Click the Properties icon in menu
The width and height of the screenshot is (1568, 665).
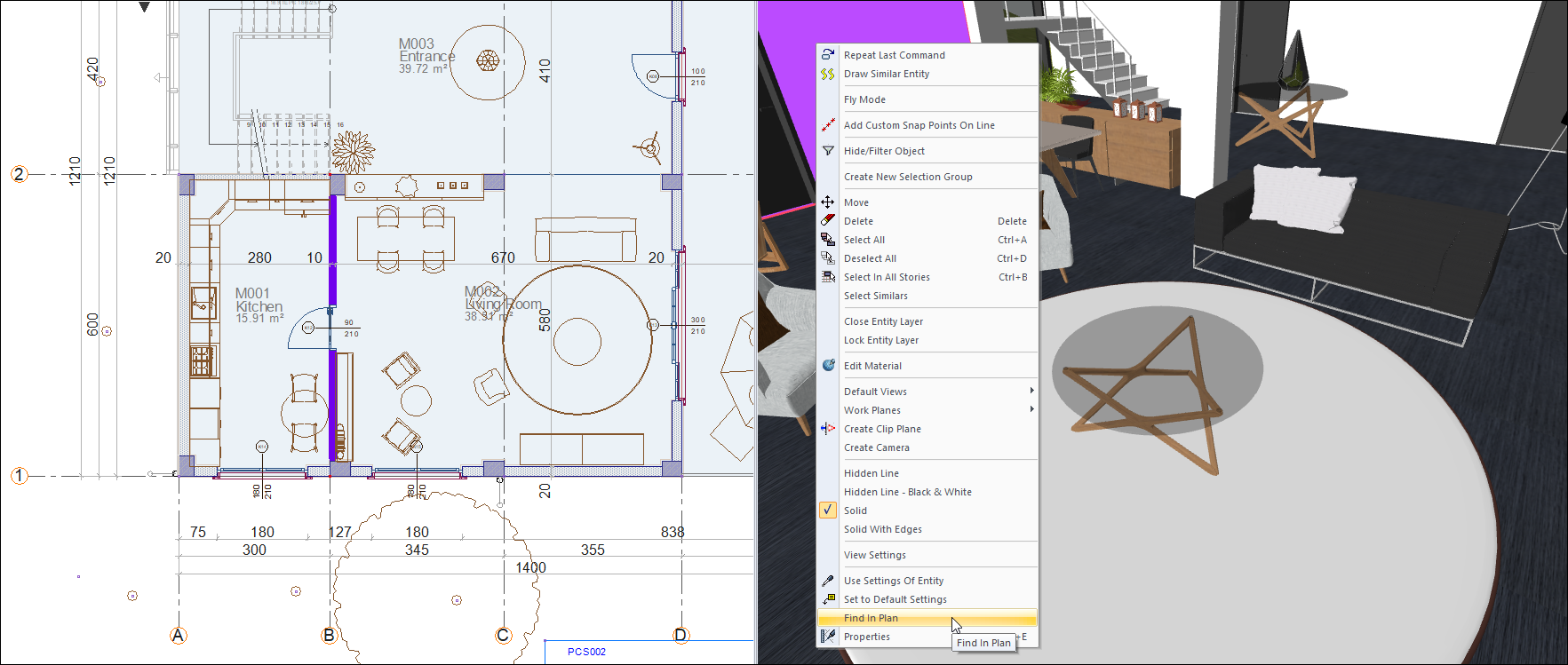827,637
